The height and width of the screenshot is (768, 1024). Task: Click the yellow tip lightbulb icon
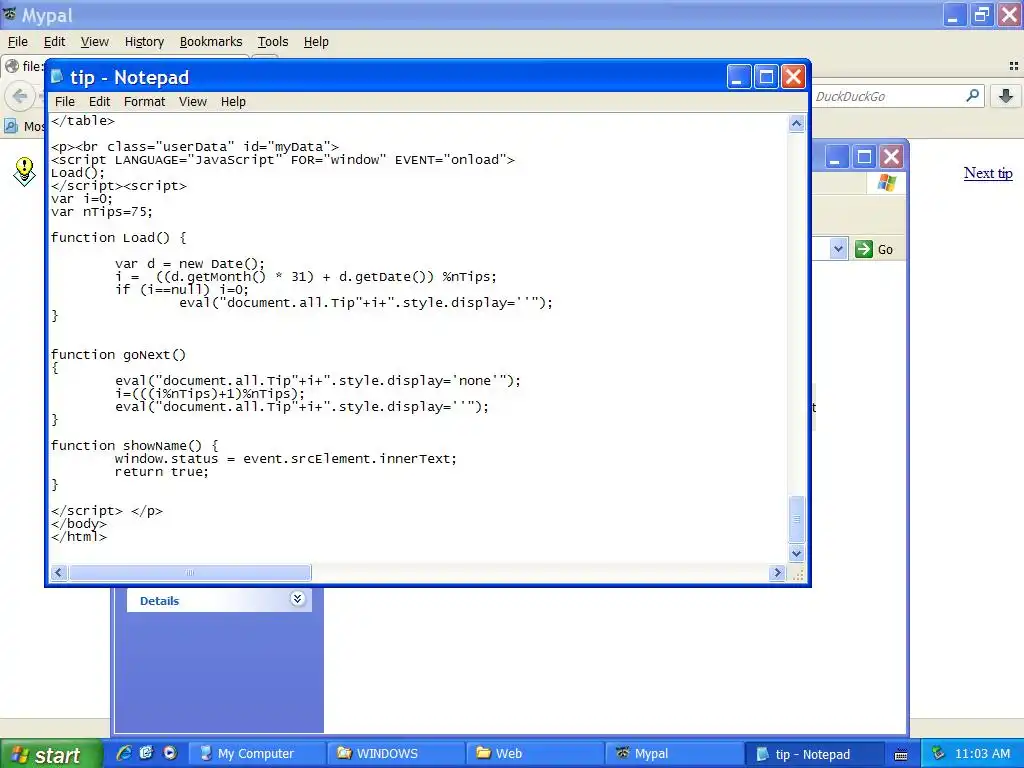pos(25,171)
